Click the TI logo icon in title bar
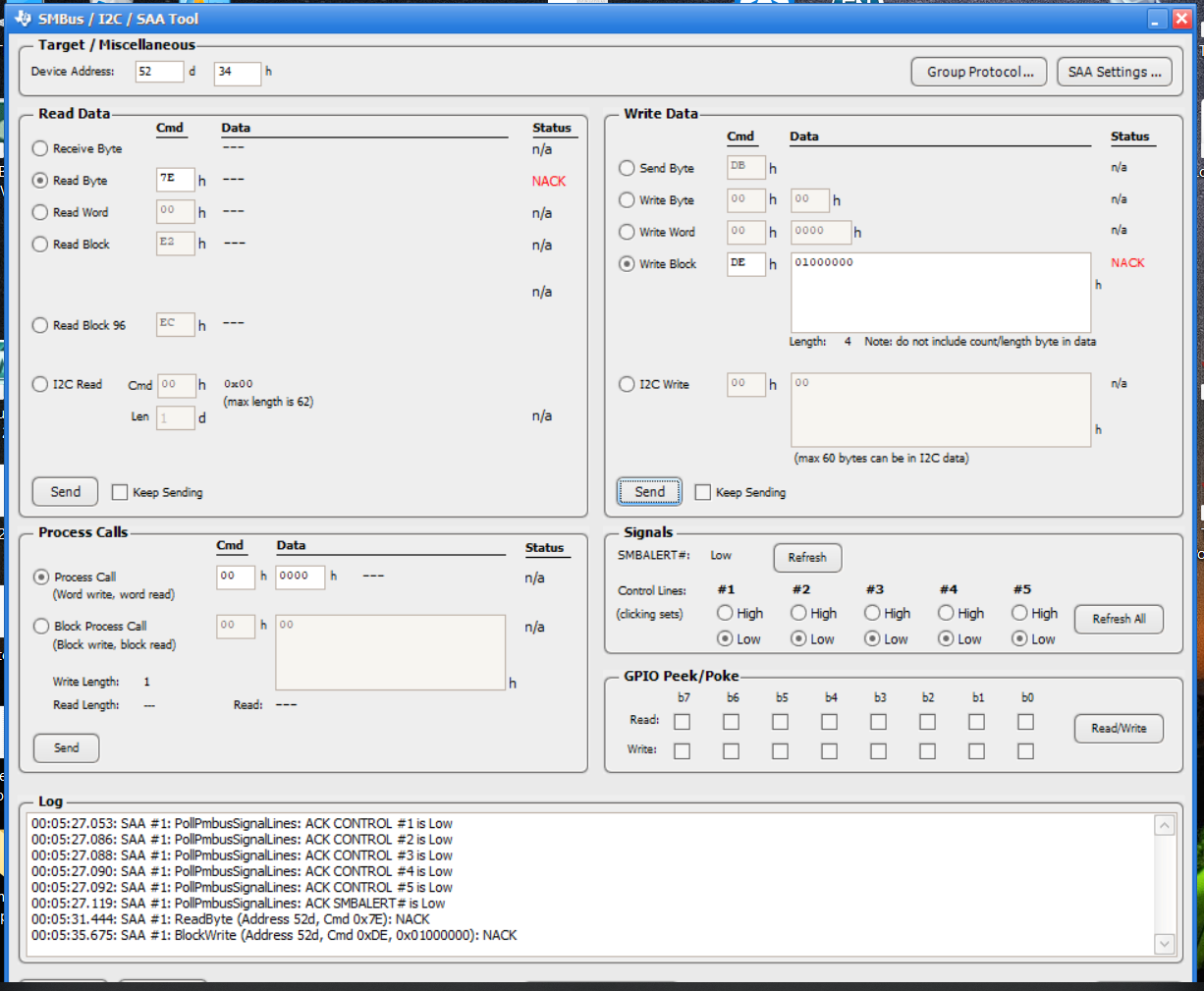This screenshot has width=1204, height=991. tap(25, 18)
